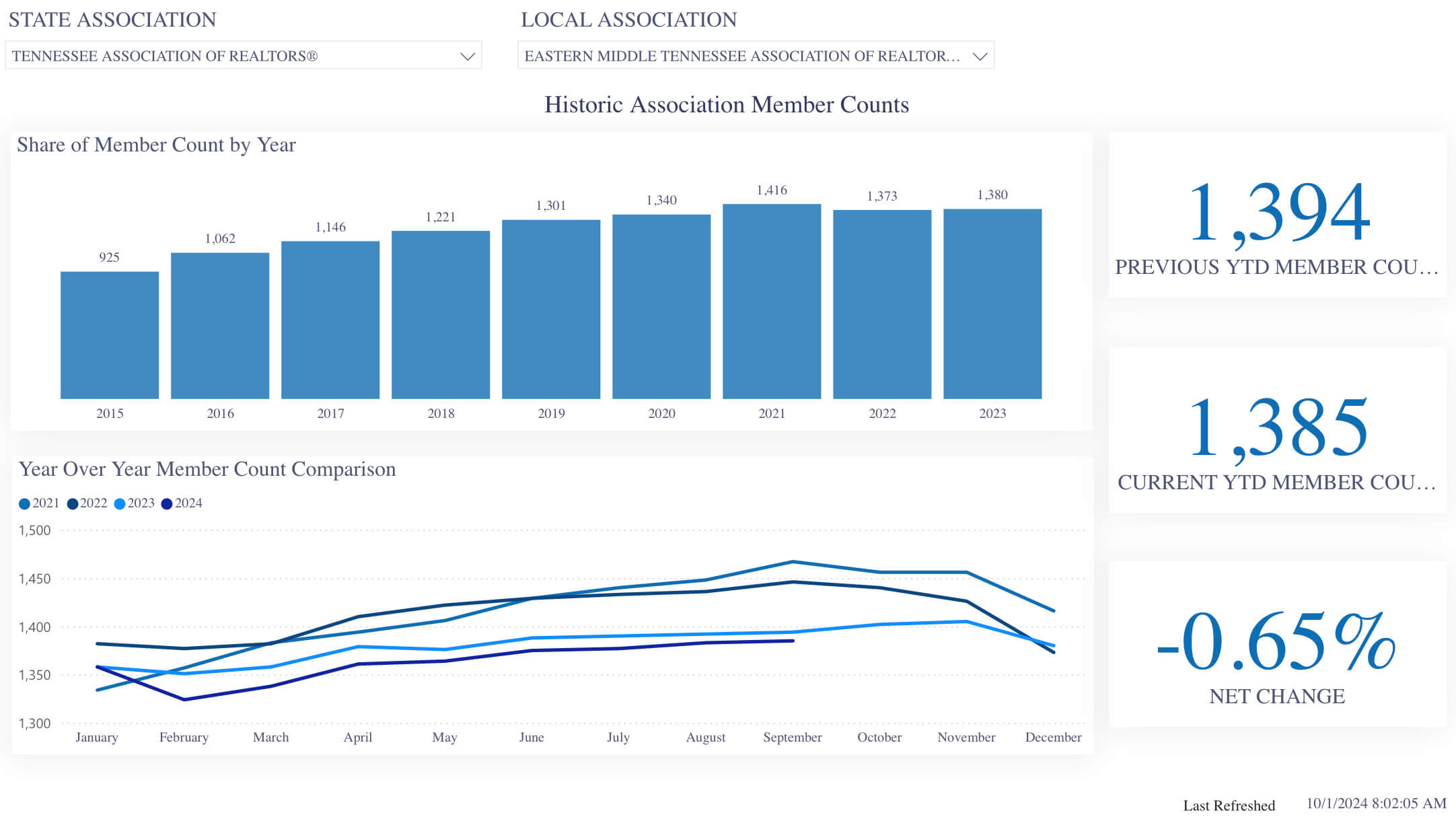Click the CURRENT YTD MEMBER COU… label

tap(1276, 483)
